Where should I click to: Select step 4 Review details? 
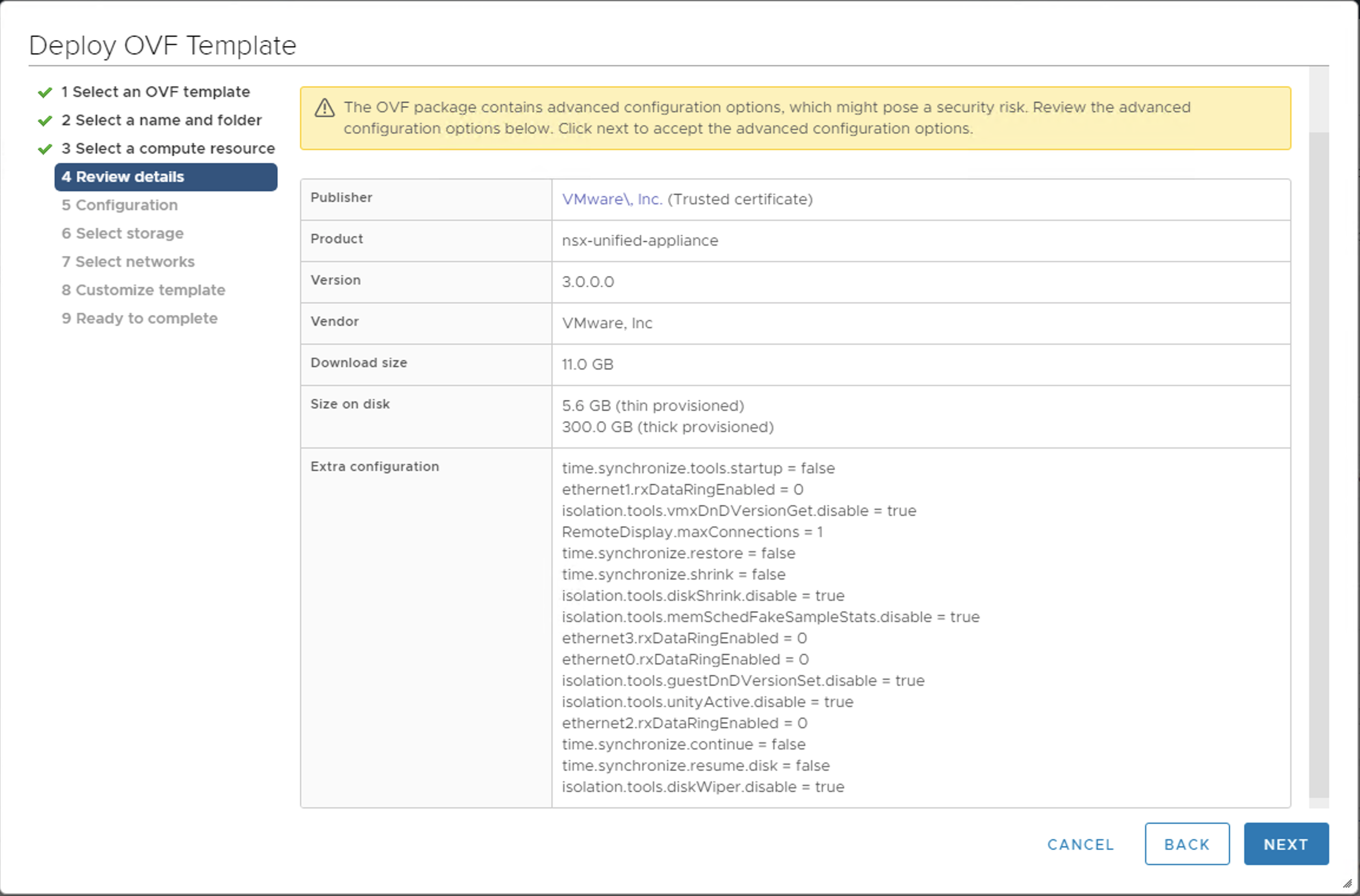tap(166, 177)
